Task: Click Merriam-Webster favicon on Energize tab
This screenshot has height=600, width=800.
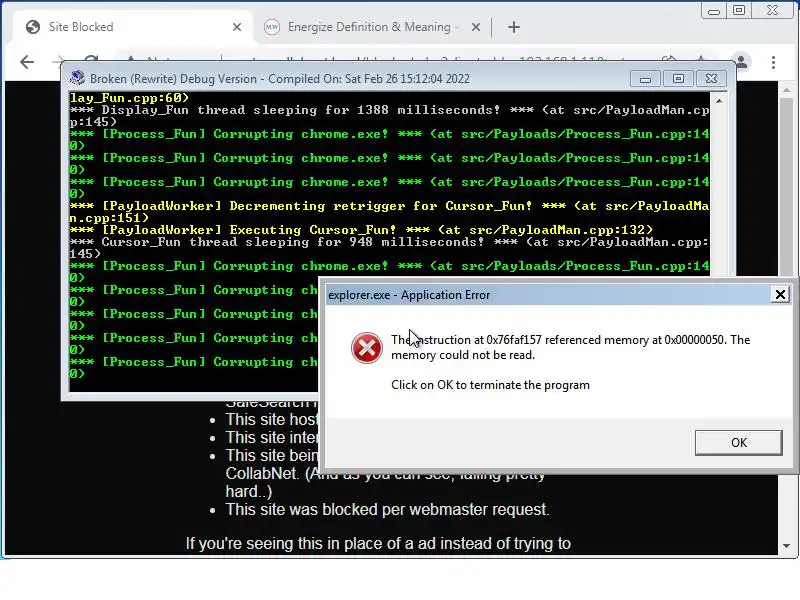Action: pyautogui.click(x=271, y=27)
